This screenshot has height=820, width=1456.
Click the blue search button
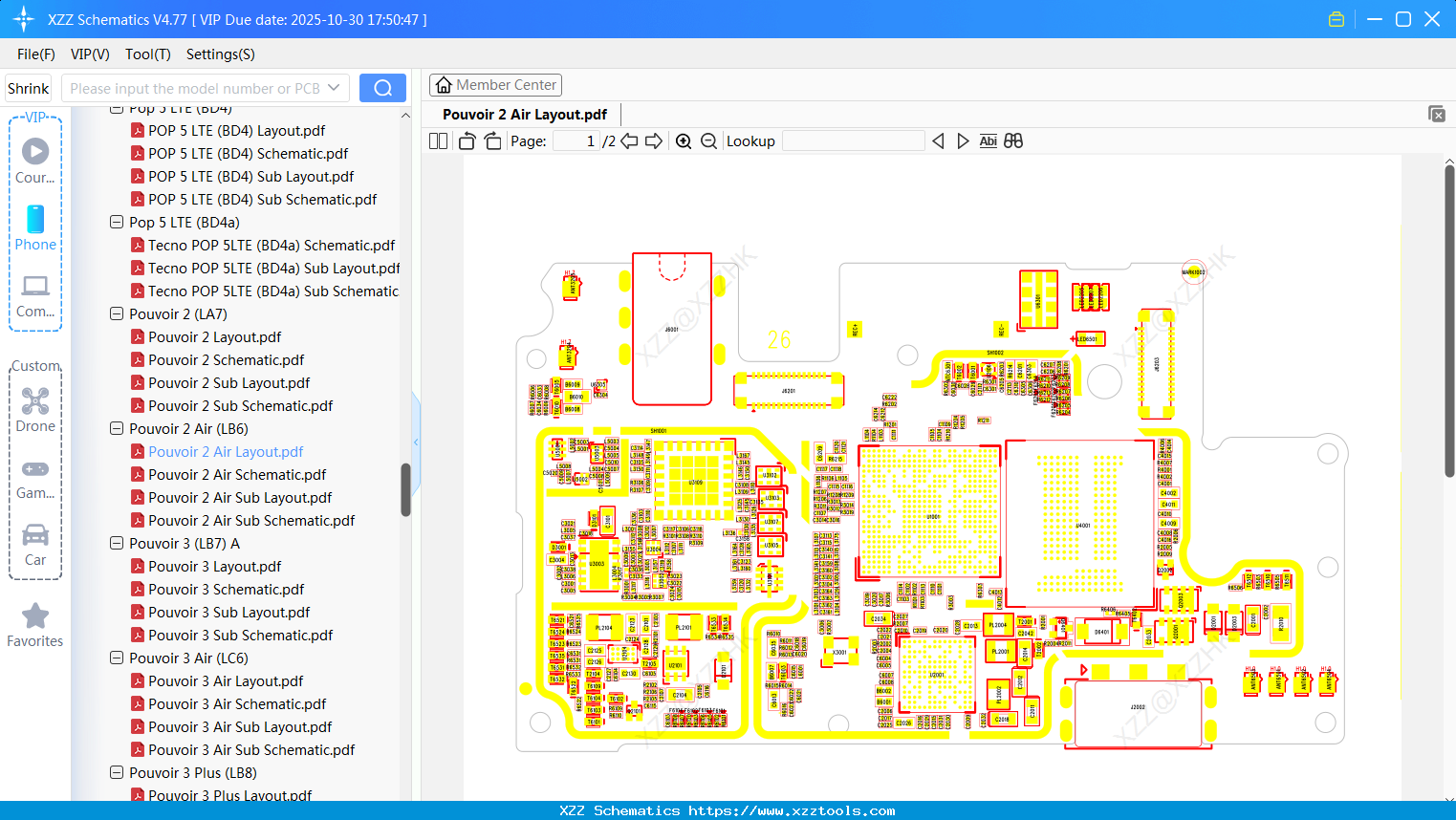pyautogui.click(x=382, y=87)
